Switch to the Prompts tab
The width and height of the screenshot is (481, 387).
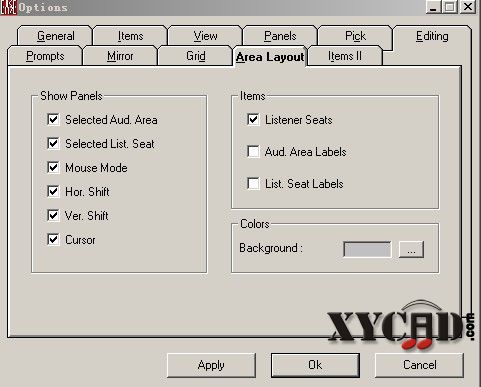click(45, 56)
